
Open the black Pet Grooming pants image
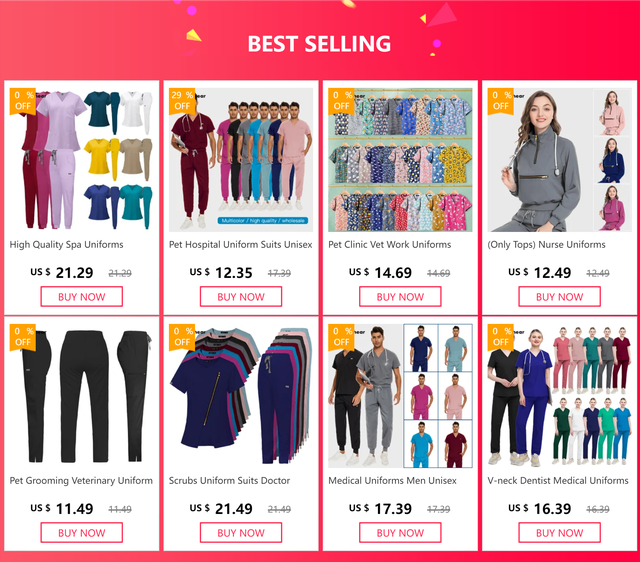coord(82,396)
